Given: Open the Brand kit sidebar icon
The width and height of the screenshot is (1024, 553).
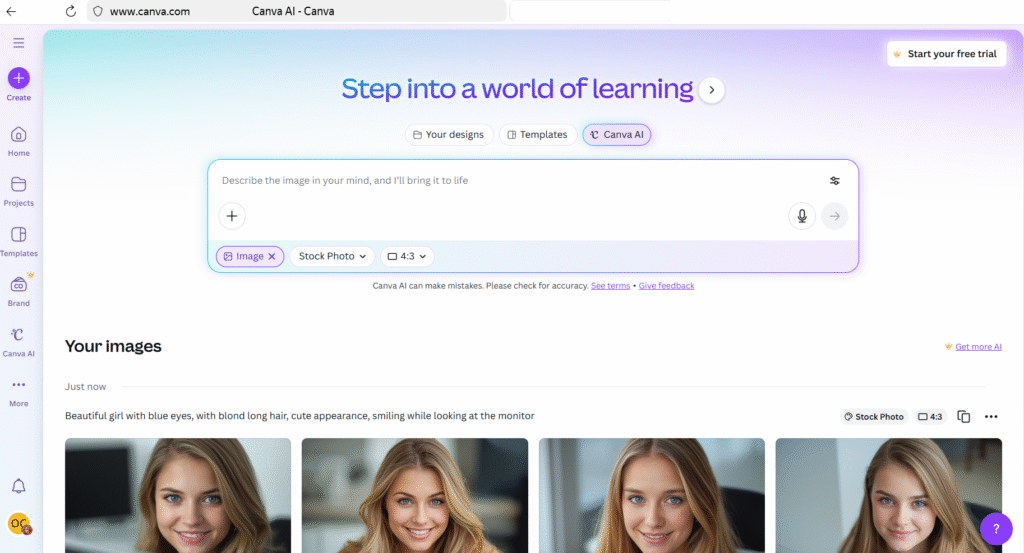Looking at the screenshot, I should (x=19, y=285).
